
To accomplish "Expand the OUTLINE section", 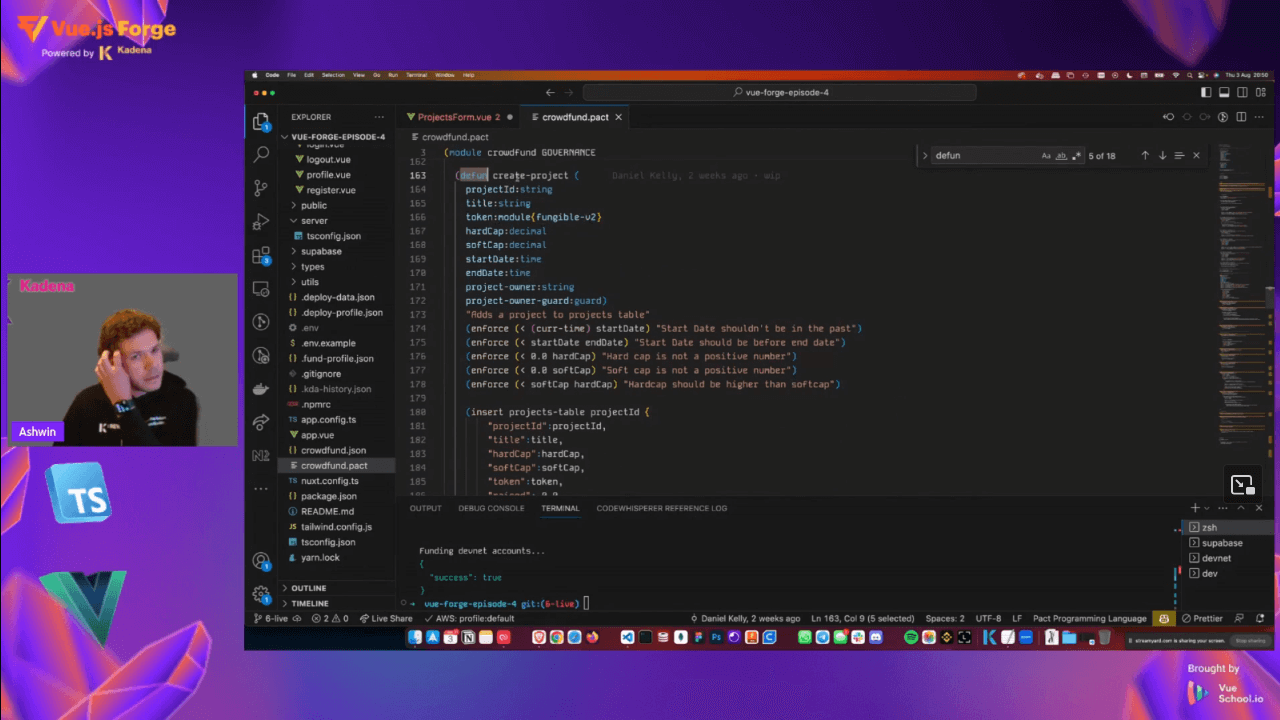I will click(x=308, y=588).
